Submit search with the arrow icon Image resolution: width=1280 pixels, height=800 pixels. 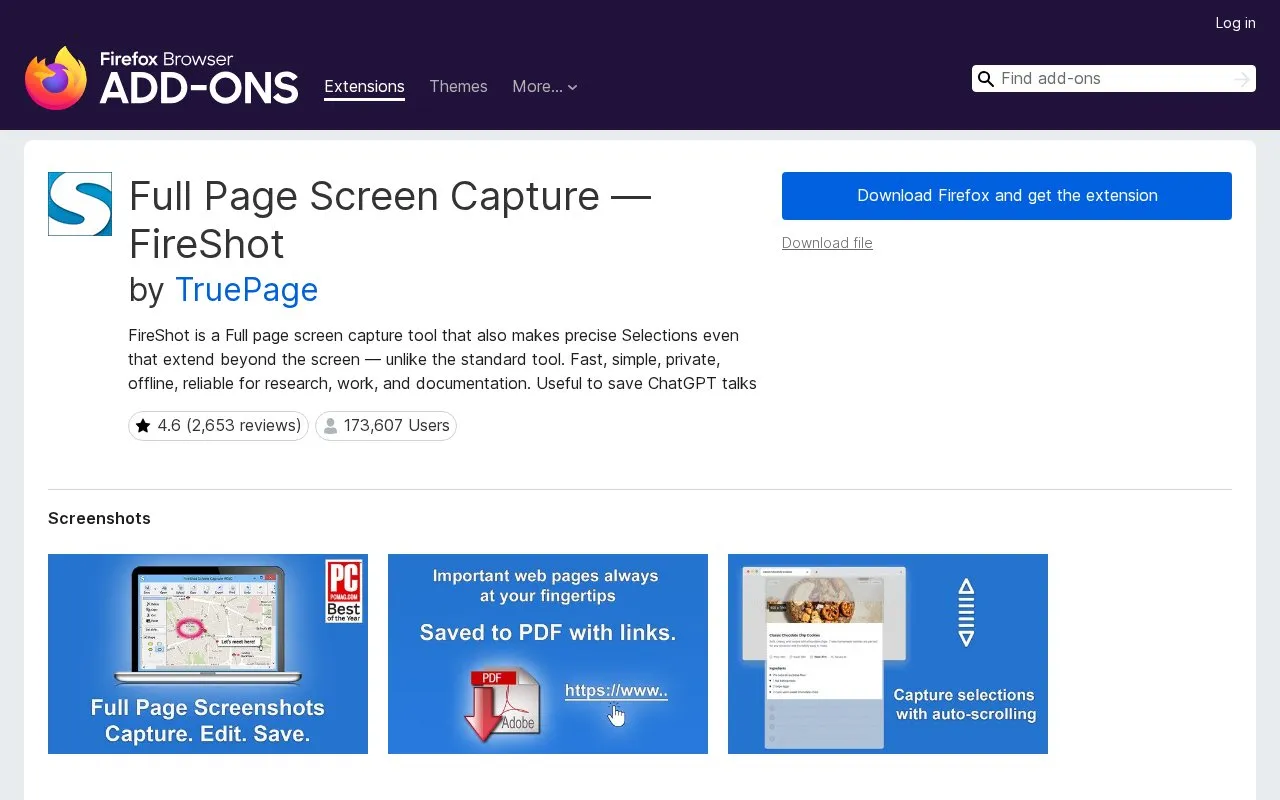pos(1242,79)
